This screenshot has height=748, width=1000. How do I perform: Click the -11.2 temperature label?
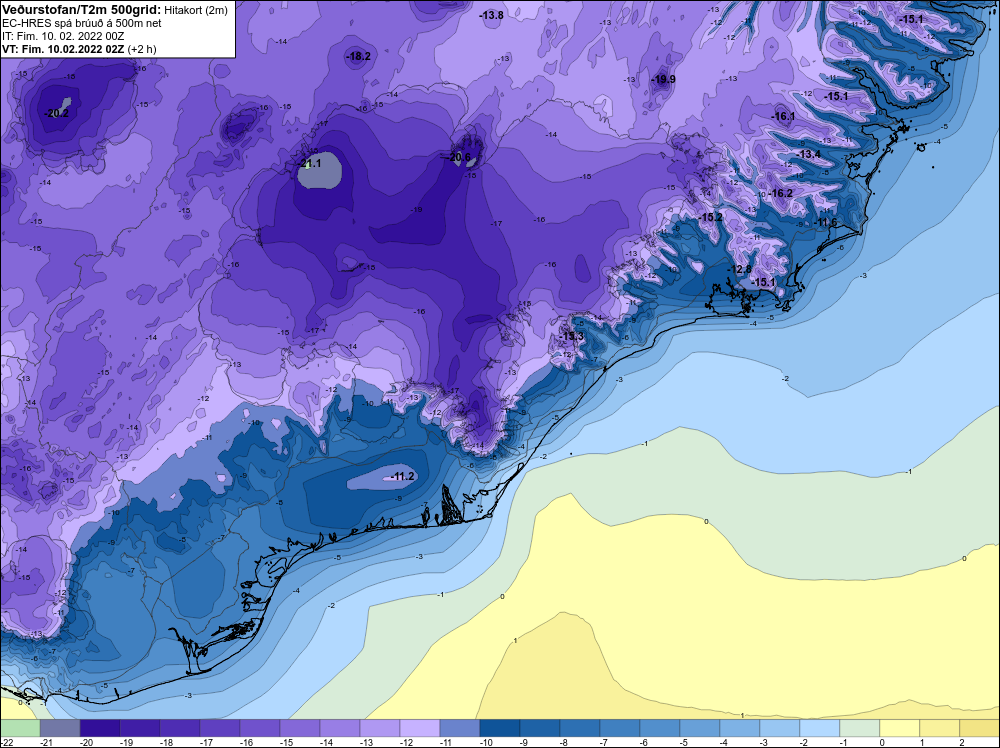(403, 477)
